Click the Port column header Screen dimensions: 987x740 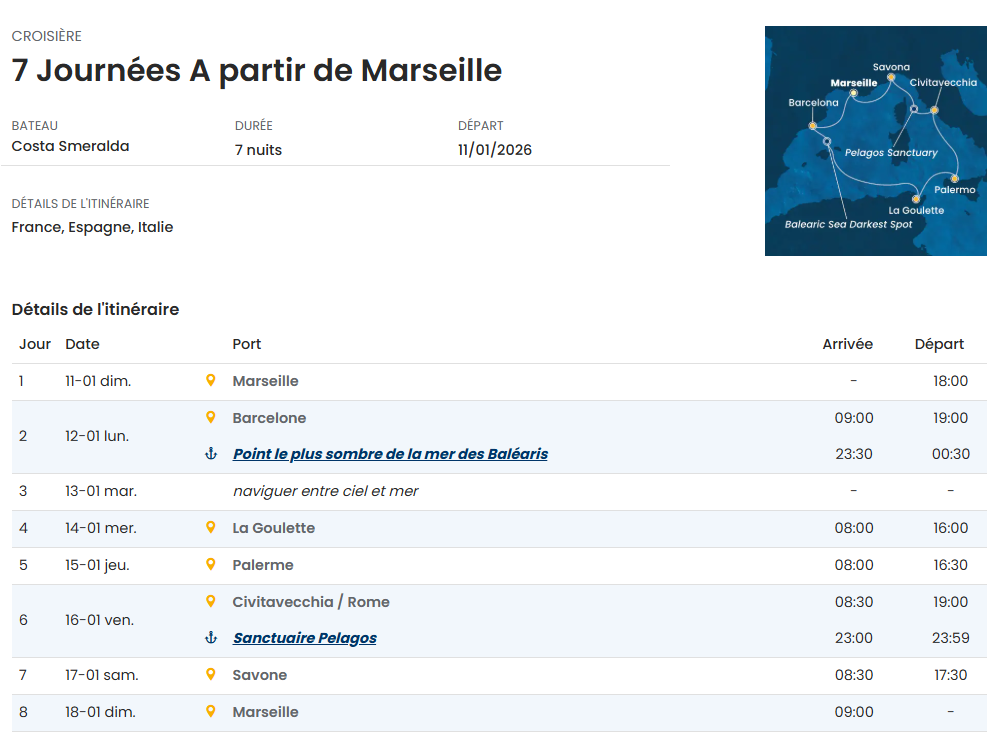click(246, 344)
